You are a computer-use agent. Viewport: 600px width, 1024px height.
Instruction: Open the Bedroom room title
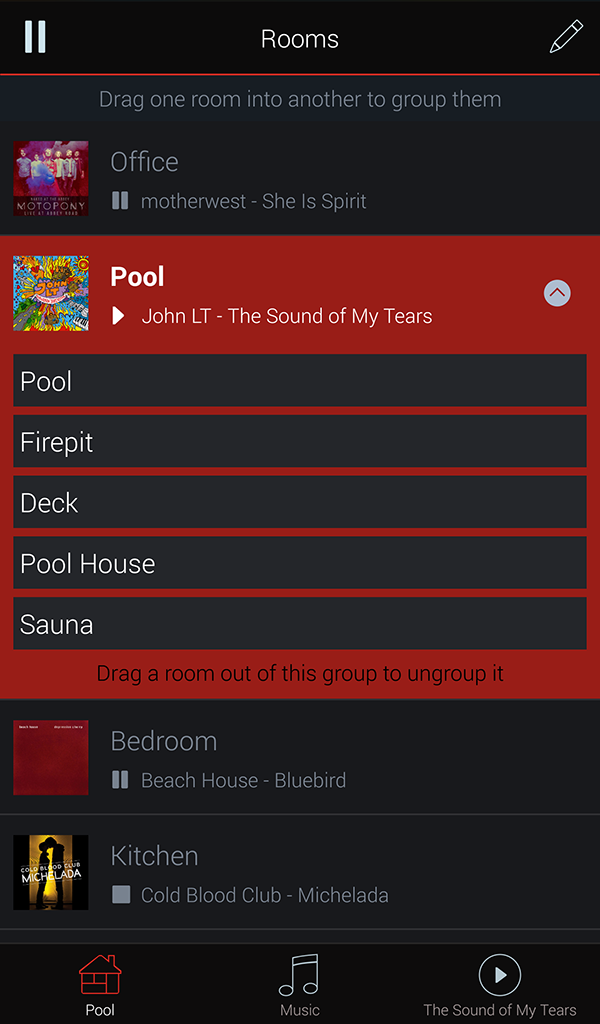point(164,741)
